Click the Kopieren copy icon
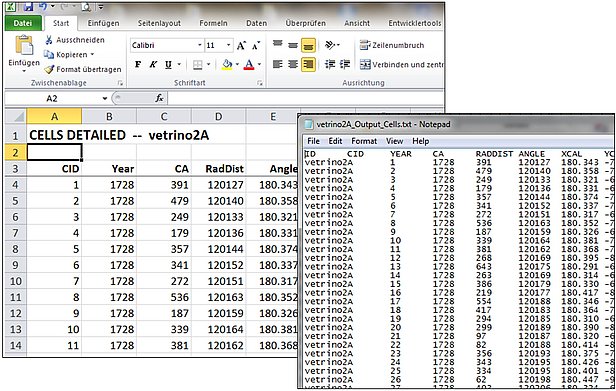616x391 pixels. click(x=49, y=54)
